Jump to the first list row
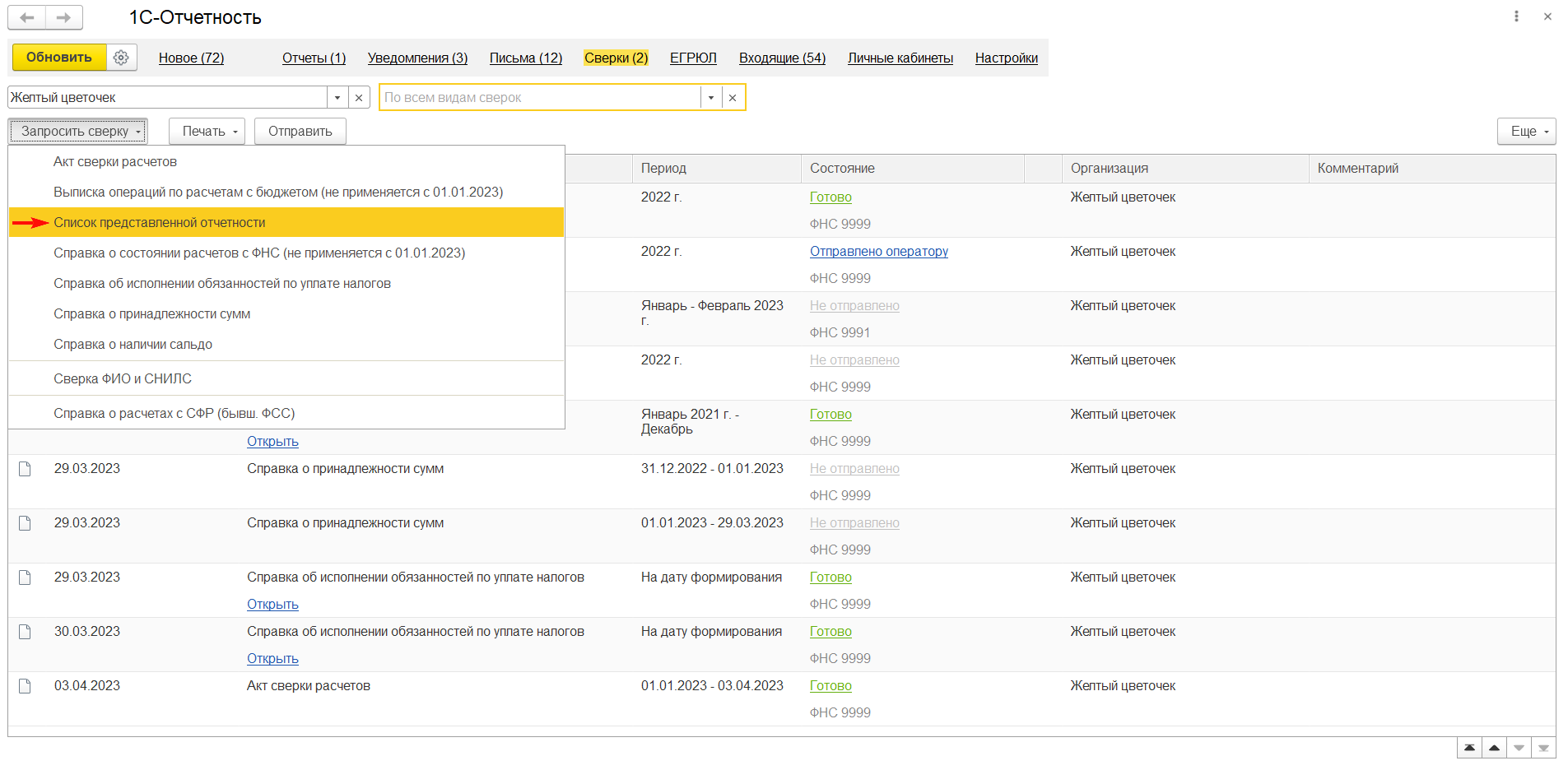The image size is (1568, 770). click(1469, 748)
